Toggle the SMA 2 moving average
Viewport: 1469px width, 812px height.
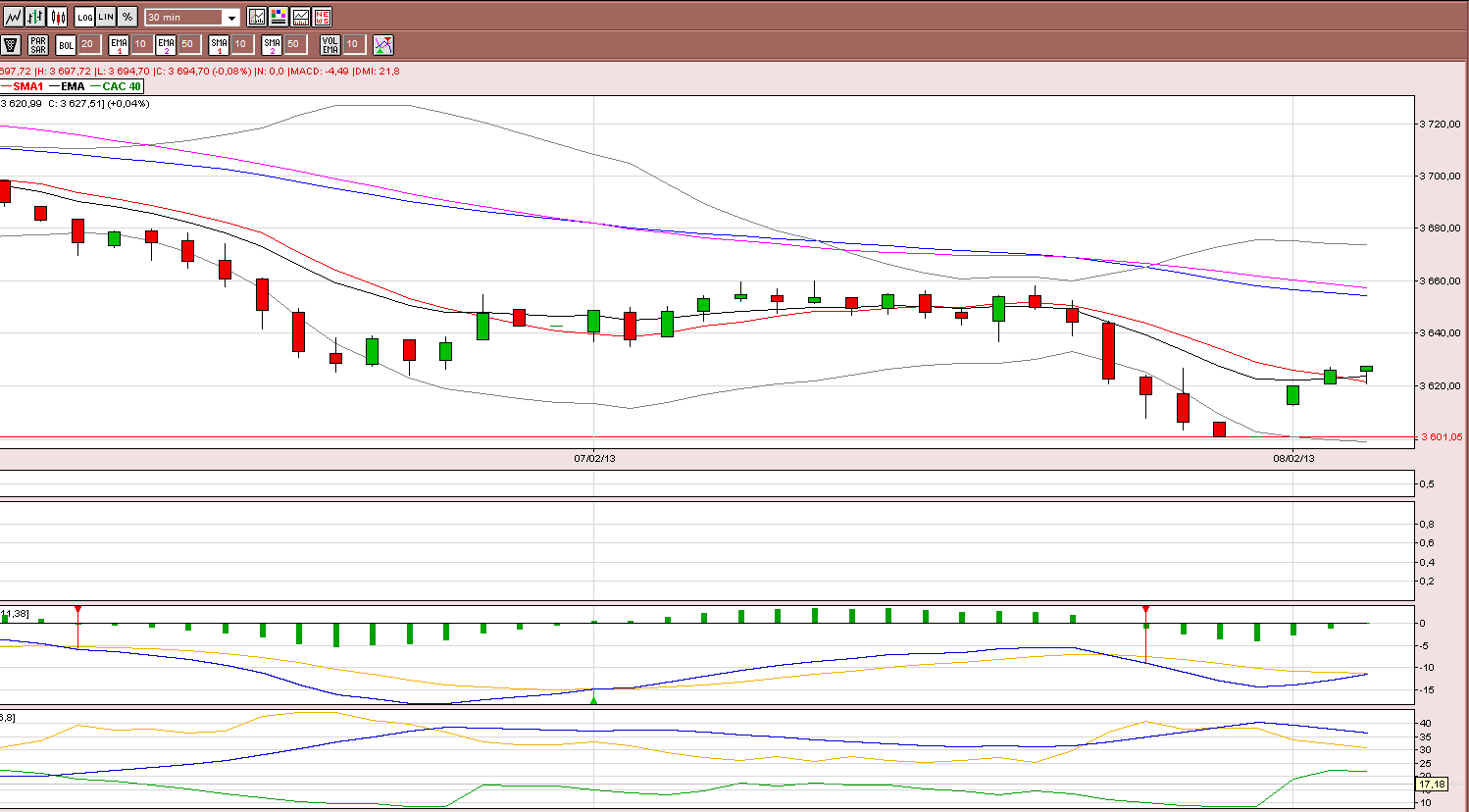(x=272, y=44)
